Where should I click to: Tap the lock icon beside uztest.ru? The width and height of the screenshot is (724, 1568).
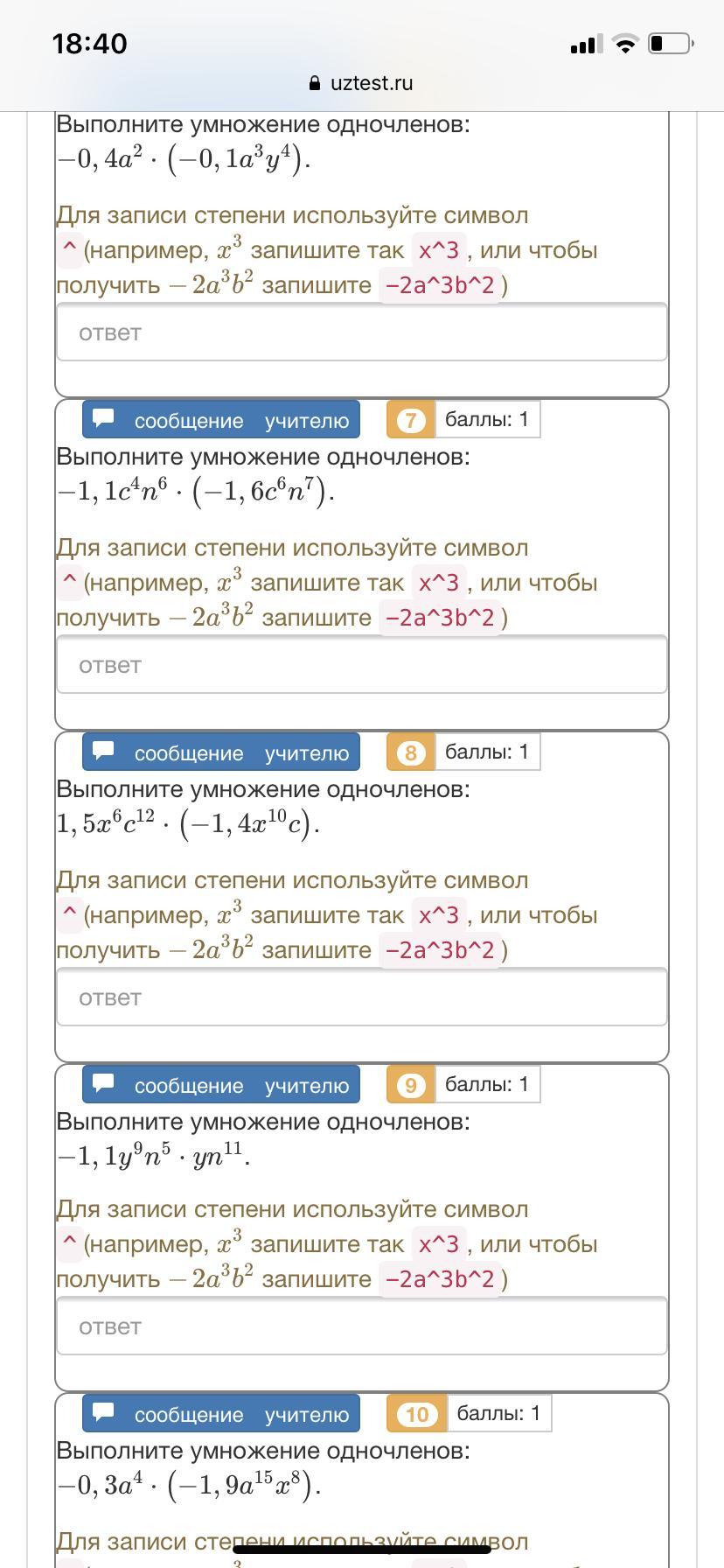coord(315,83)
